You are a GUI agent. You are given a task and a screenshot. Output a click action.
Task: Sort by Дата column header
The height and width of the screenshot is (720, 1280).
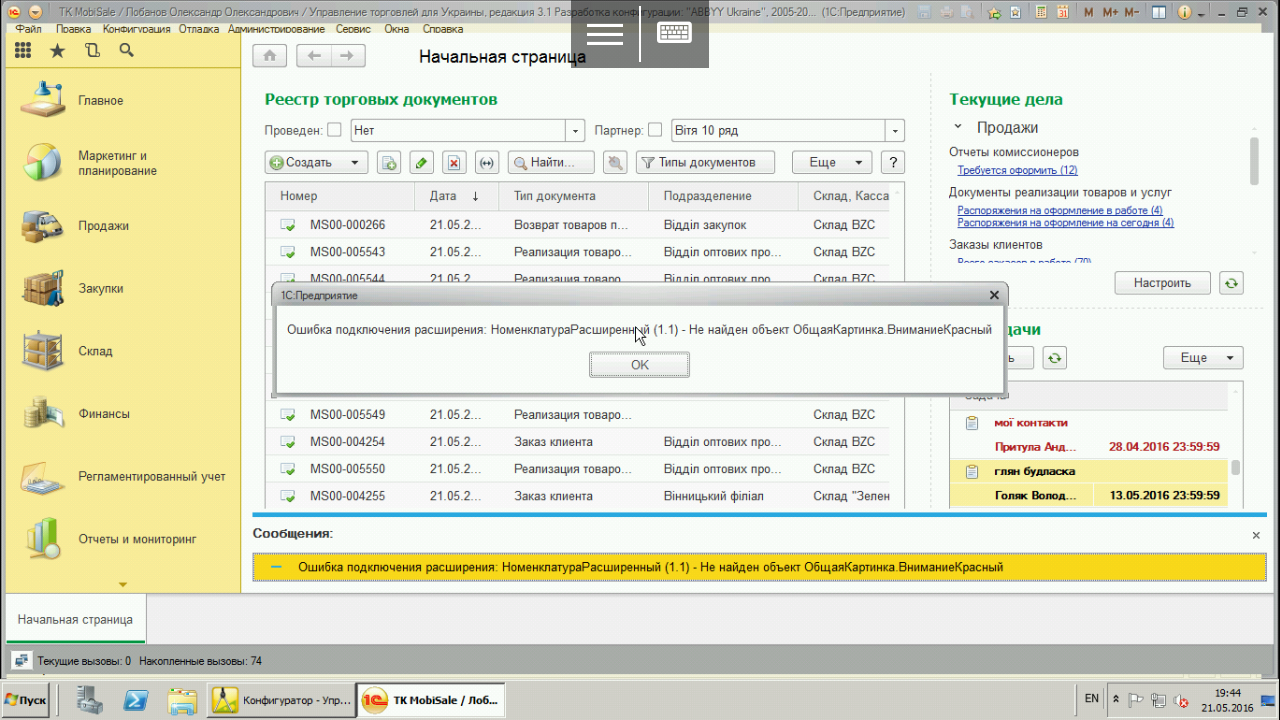coord(456,196)
